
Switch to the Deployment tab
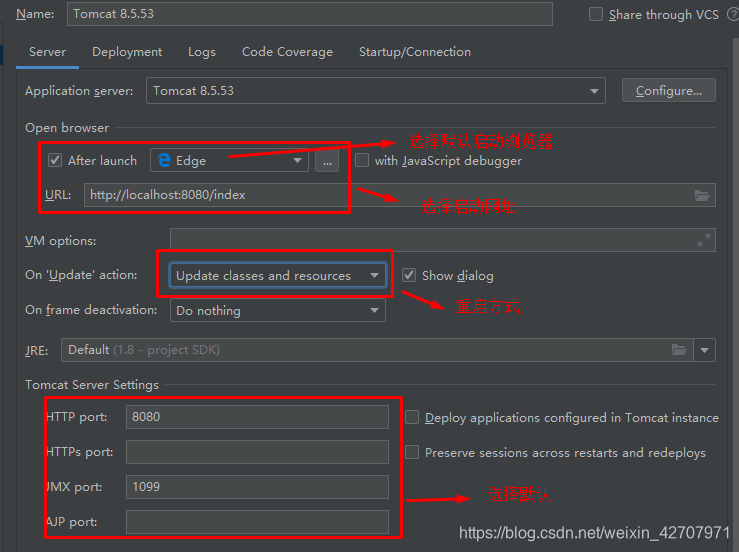coord(127,52)
